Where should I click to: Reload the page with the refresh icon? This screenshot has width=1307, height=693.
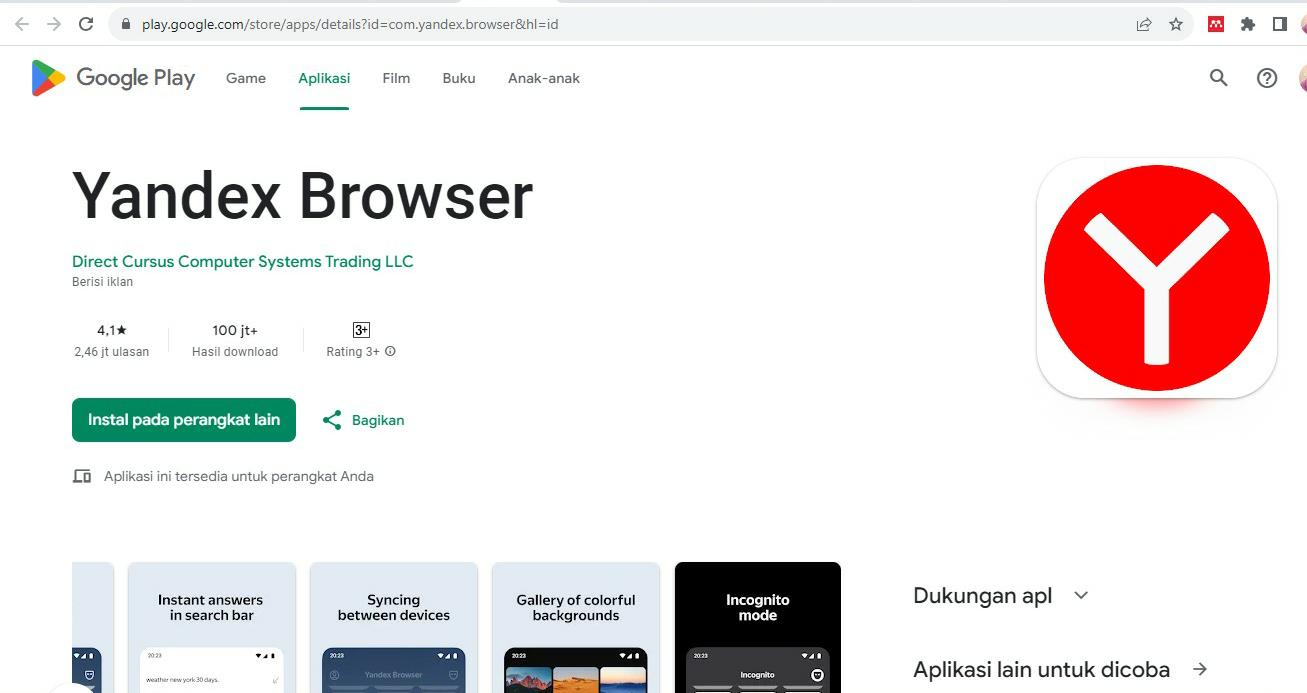pos(86,24)
